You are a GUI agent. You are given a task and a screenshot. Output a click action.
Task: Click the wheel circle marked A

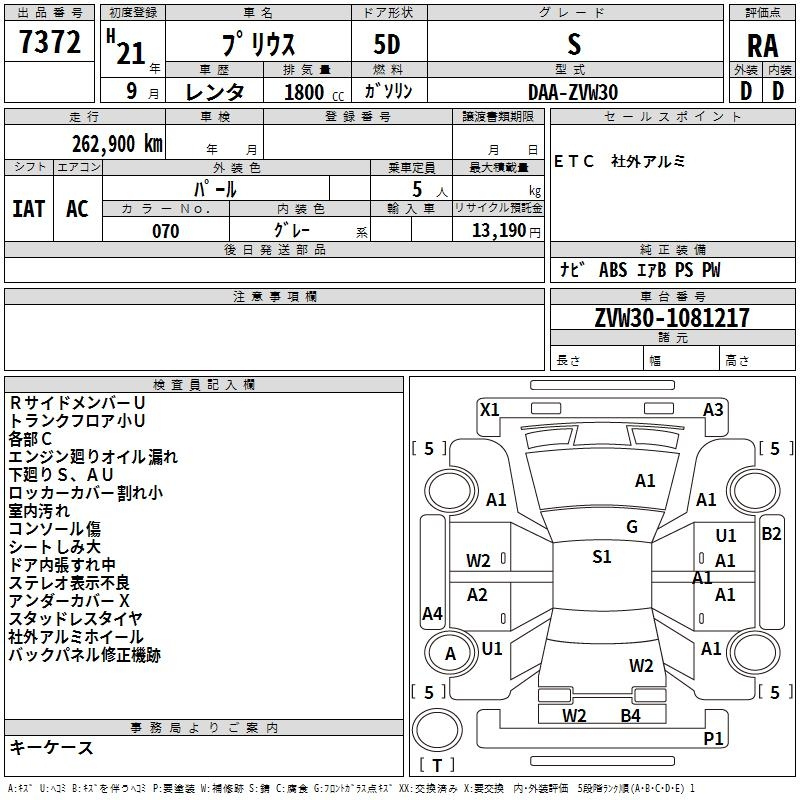[450, 653]
